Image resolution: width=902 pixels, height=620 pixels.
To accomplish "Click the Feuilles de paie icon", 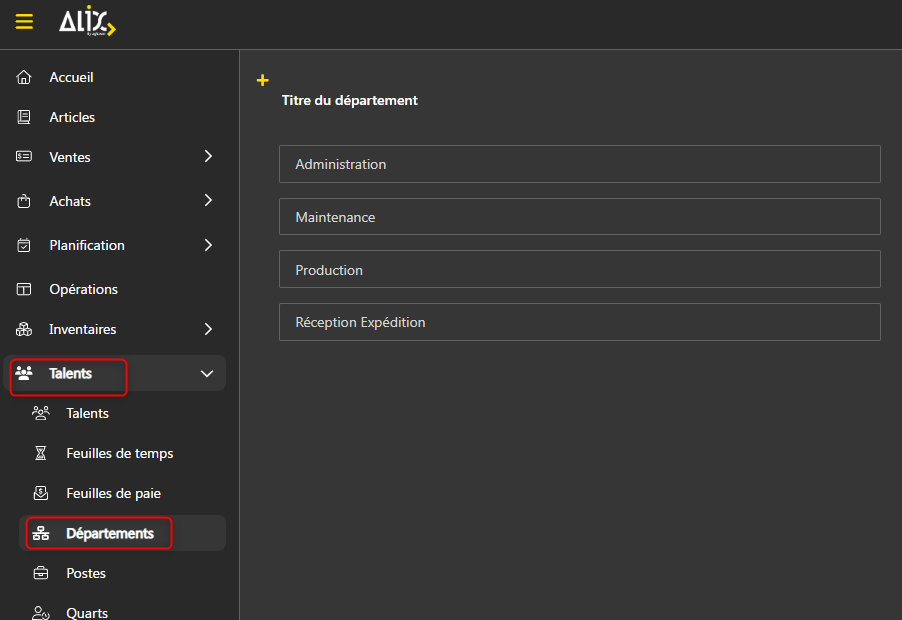I will click(41, 494).
